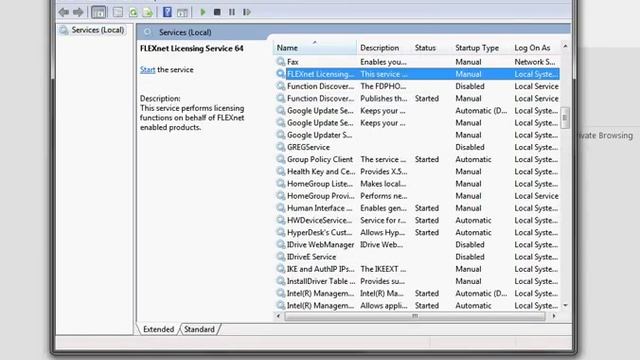Click the horizontal scrollbar left arrow
The image size is (640, 360).
pyautogui.click(x=279, y=316)
